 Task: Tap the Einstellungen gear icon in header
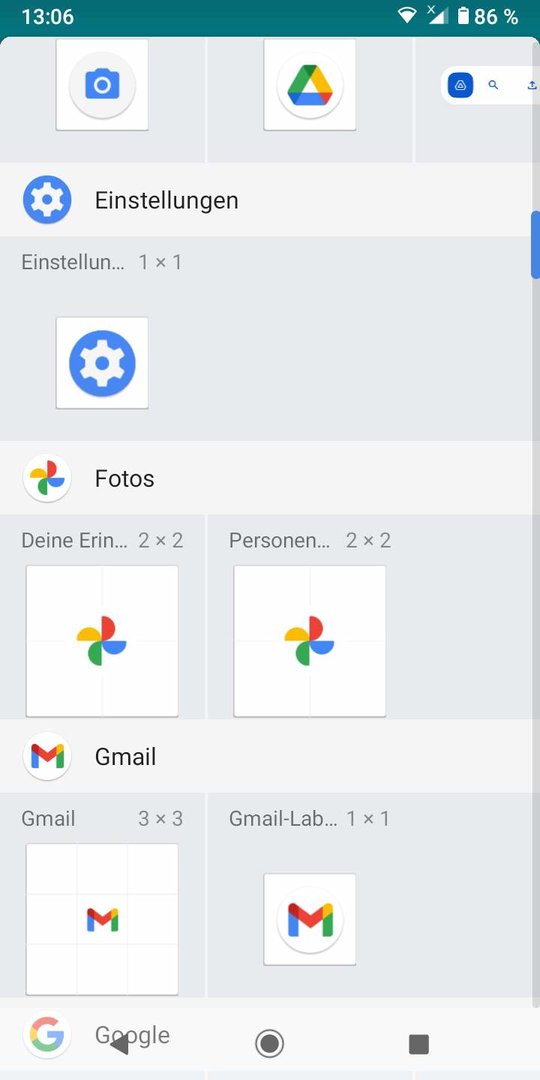[47, 200]
